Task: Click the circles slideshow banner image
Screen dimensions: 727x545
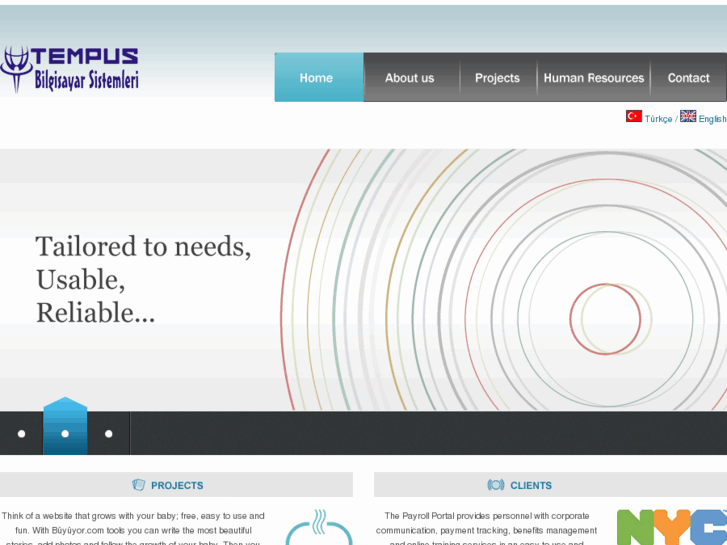Action: click(x=364, y=280)
